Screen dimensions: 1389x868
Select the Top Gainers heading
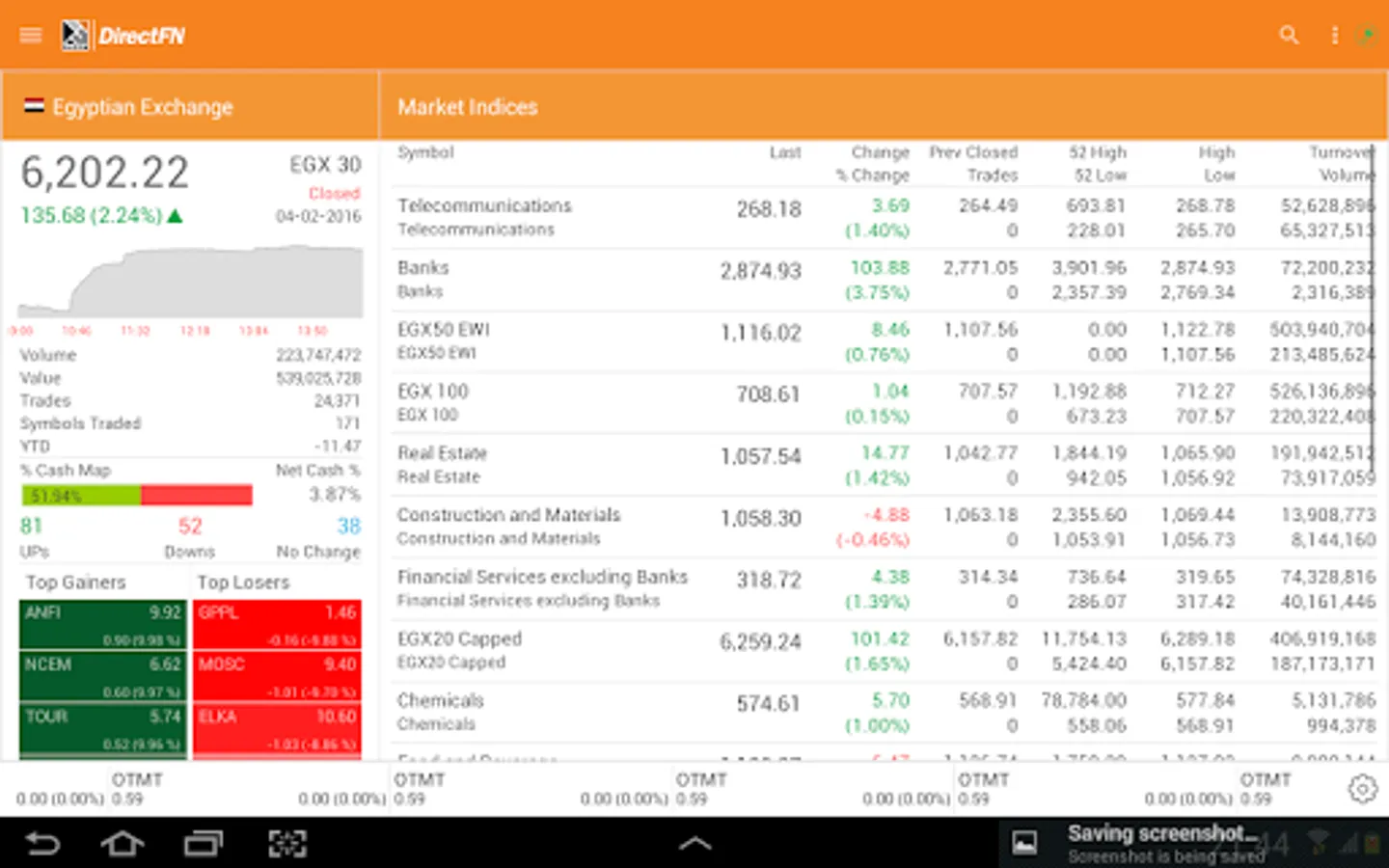pos(76,583)
